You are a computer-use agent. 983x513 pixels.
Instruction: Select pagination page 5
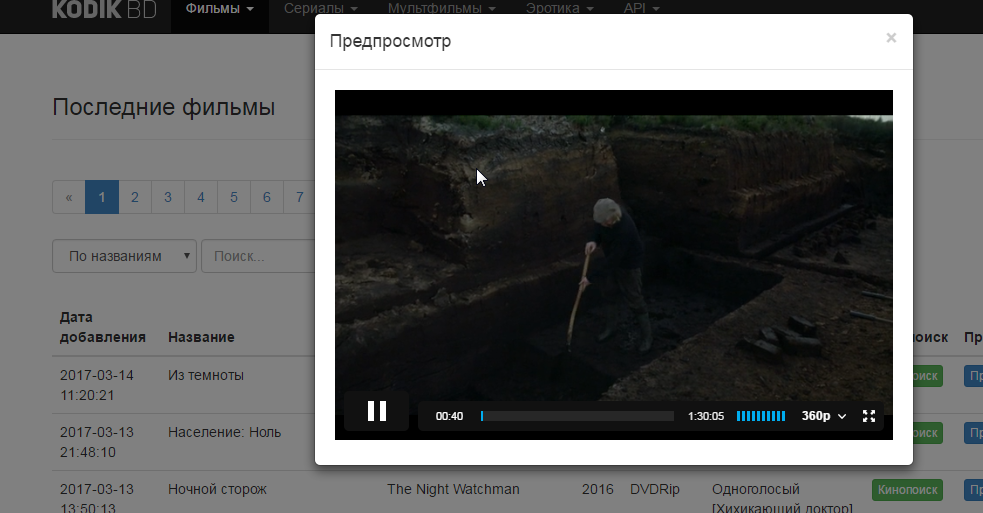234,198
